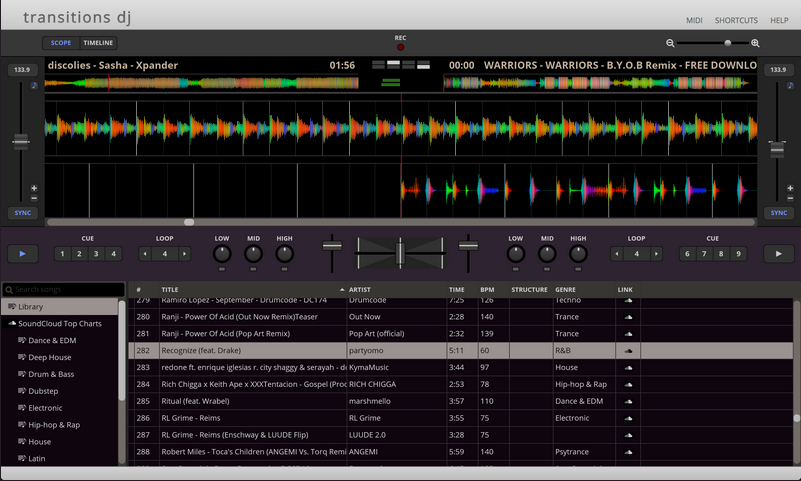801x481 pixels.
Task: Click the zoom level slider knob
Action: click(727, 43)
